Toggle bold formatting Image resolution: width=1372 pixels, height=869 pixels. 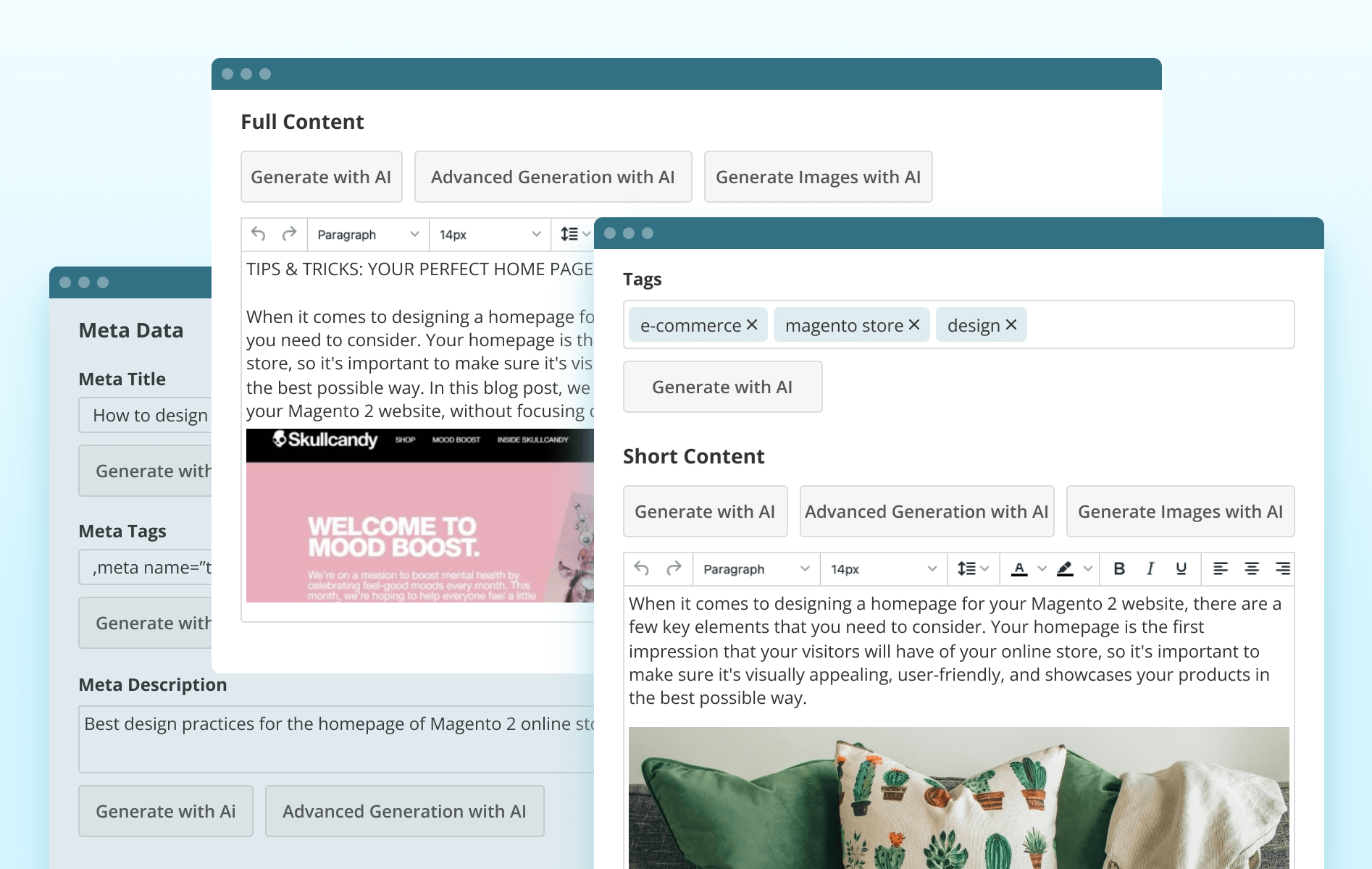click(x=1119, y=569)
